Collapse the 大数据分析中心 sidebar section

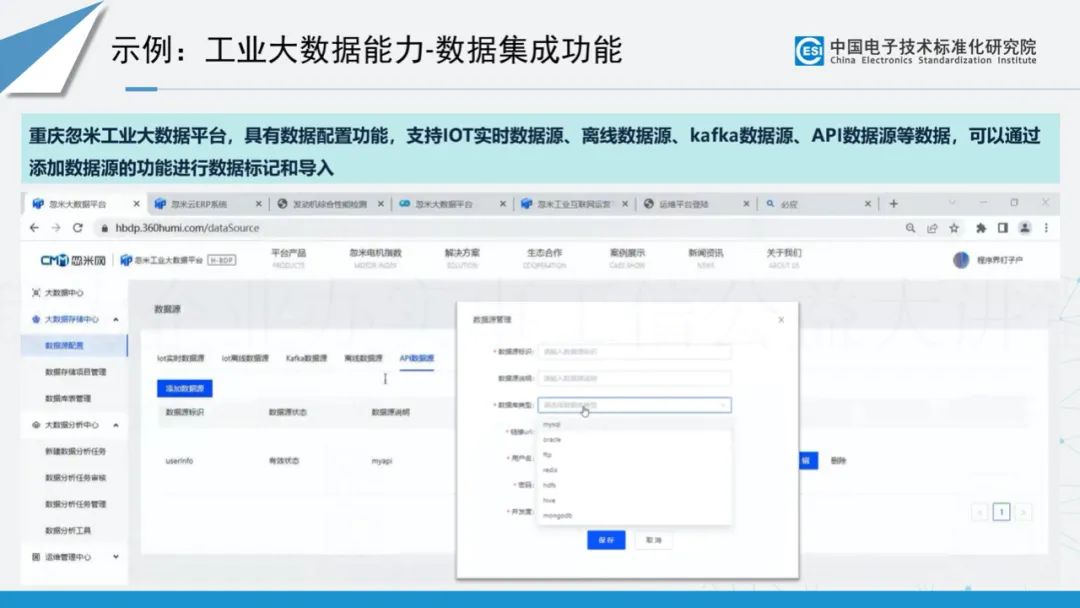pyautogui.click(x=116, y=425)
